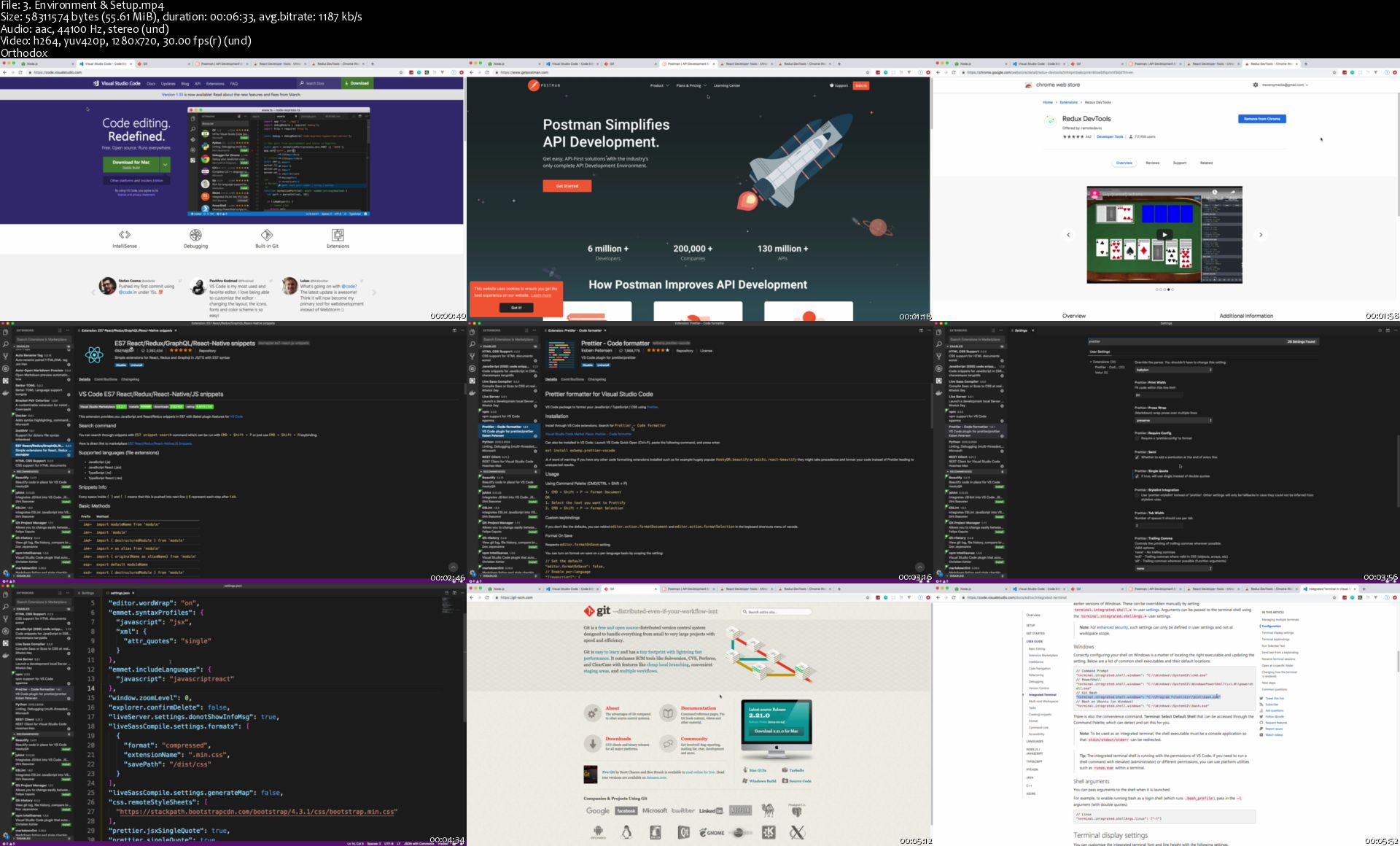Viewport: 1400px width, 846px height.
Task: Click the Community chat icon on git-scm page
Action: (668, 743)
